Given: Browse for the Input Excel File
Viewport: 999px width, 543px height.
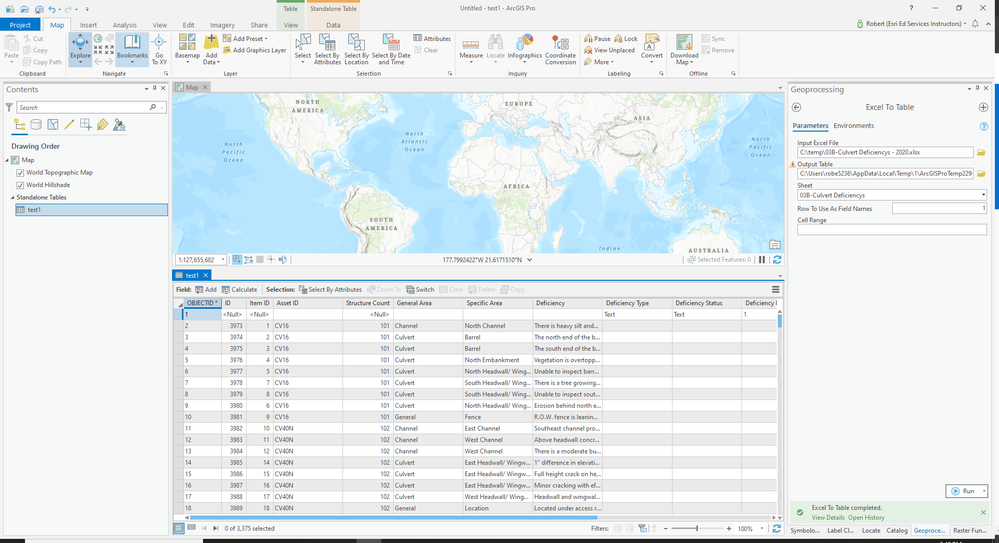Looking at the screenshot, I should point(981,152).
